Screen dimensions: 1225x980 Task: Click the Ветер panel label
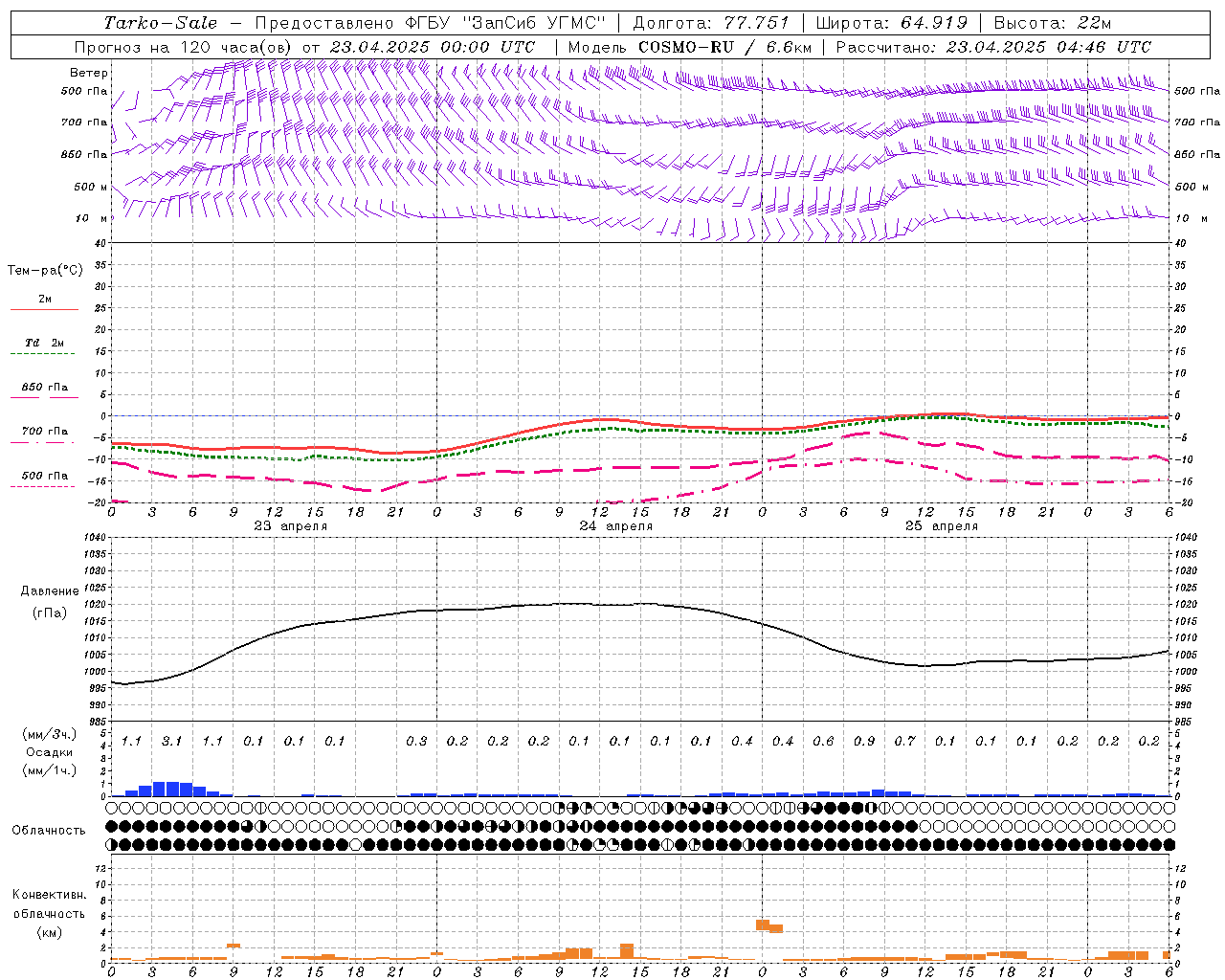pos(89,73)
